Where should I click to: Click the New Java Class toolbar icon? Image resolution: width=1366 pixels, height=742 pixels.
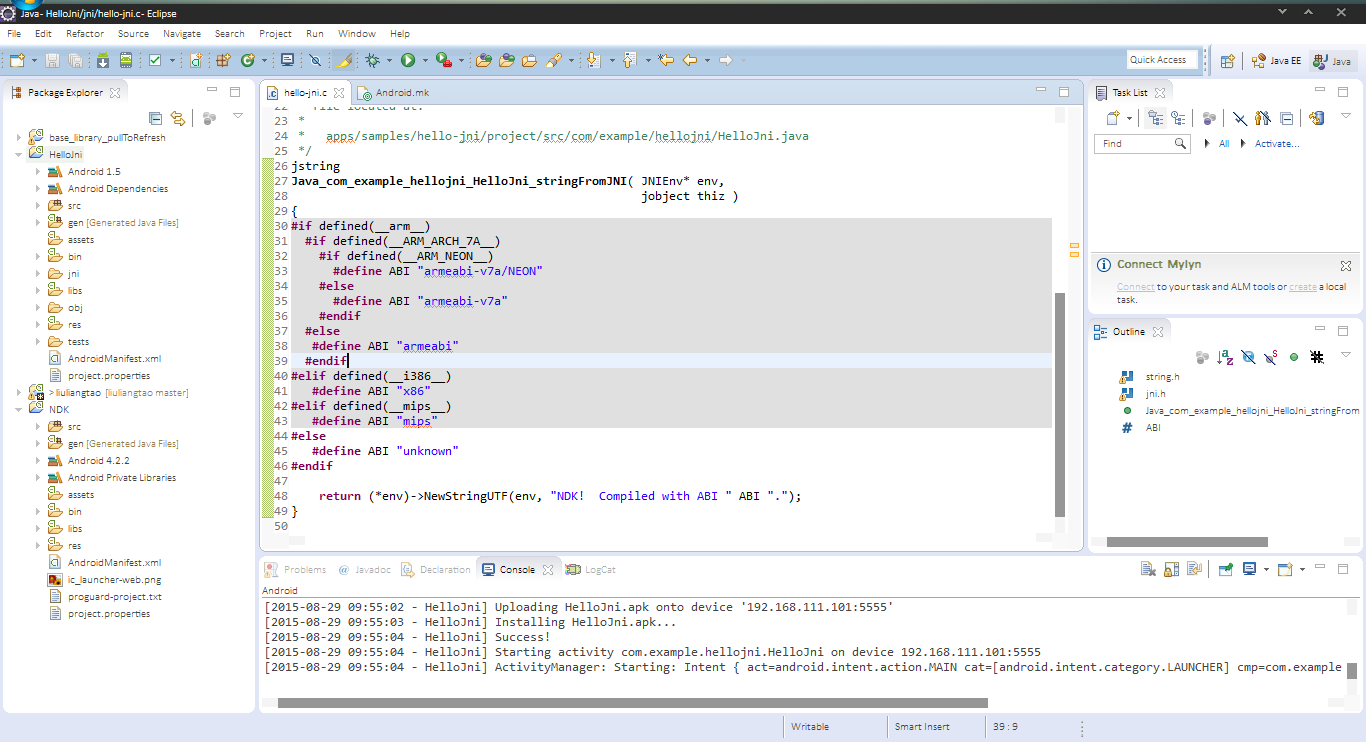pos(247,60)
